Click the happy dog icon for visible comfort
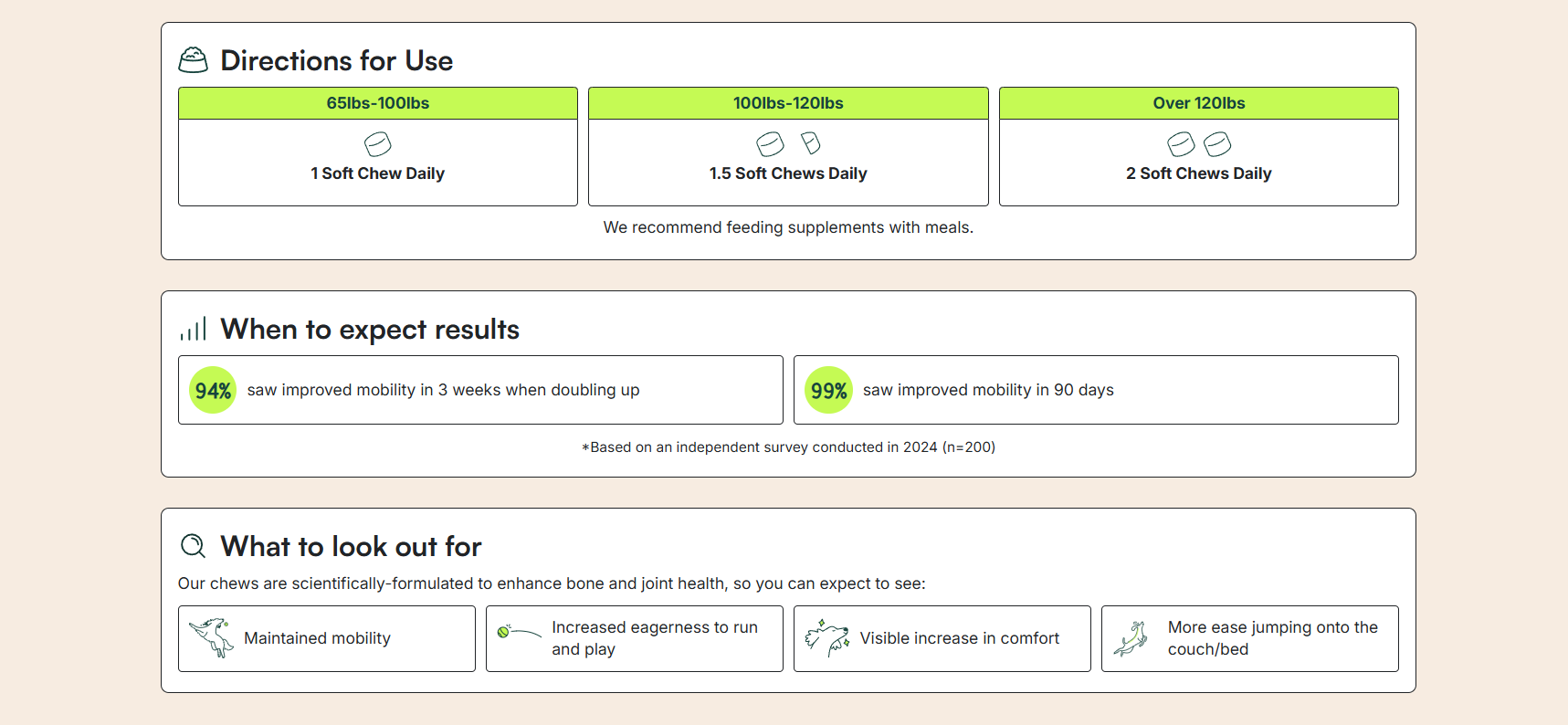1568x725 pixels. 827,637
